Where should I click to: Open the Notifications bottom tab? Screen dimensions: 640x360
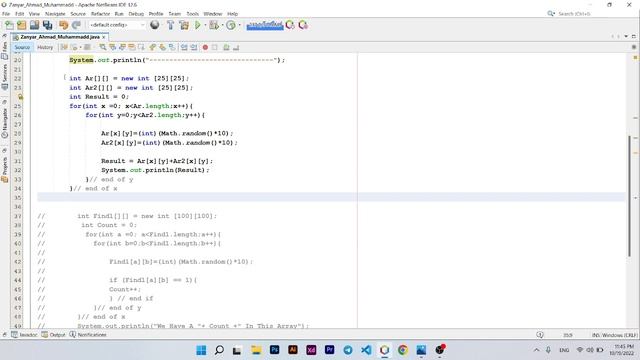coord(88,335)
